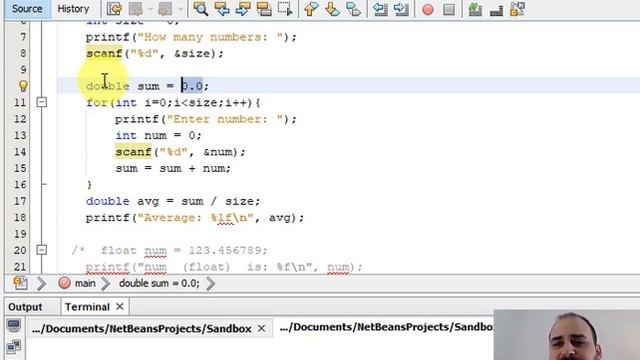Viewport: 640px width, 360px height.
Task: Click Find Next Occurrence icon
Action: pos(243,9)
